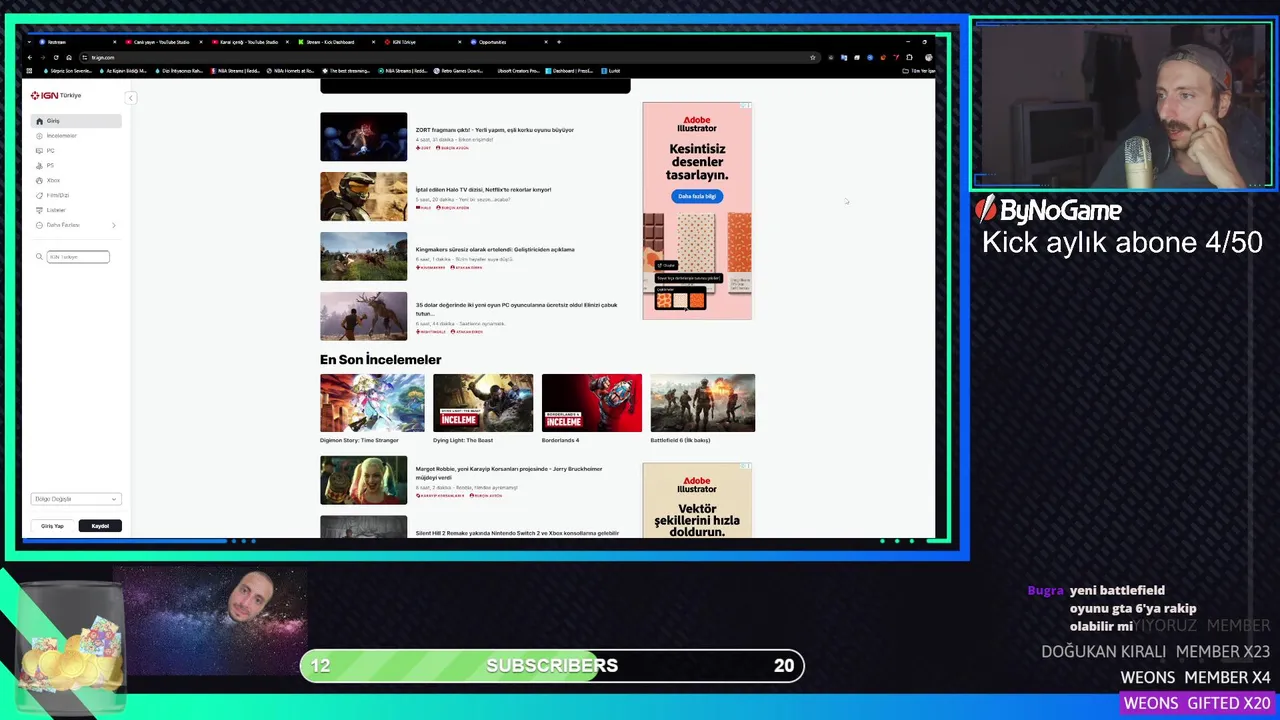Click Daha fazla bilgi in Adobe ad
1280x720 pixels.
[696, 196]
